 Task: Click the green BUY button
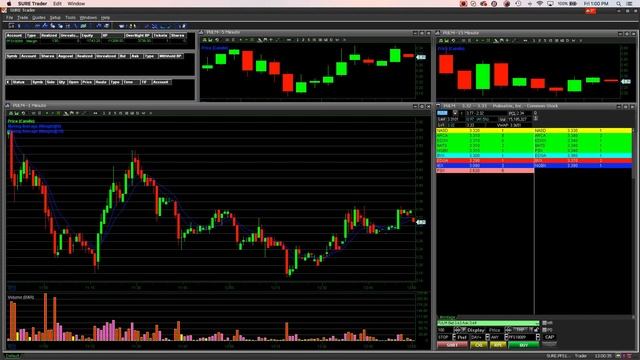point(524,345)
